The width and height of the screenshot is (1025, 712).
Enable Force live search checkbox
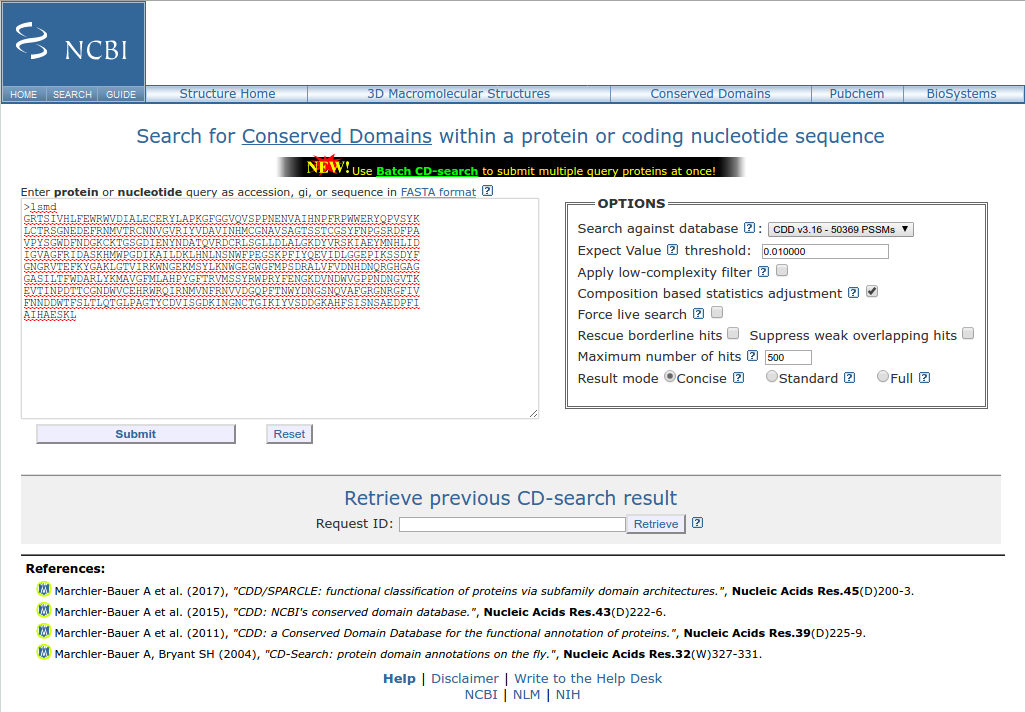coord(717,312)
